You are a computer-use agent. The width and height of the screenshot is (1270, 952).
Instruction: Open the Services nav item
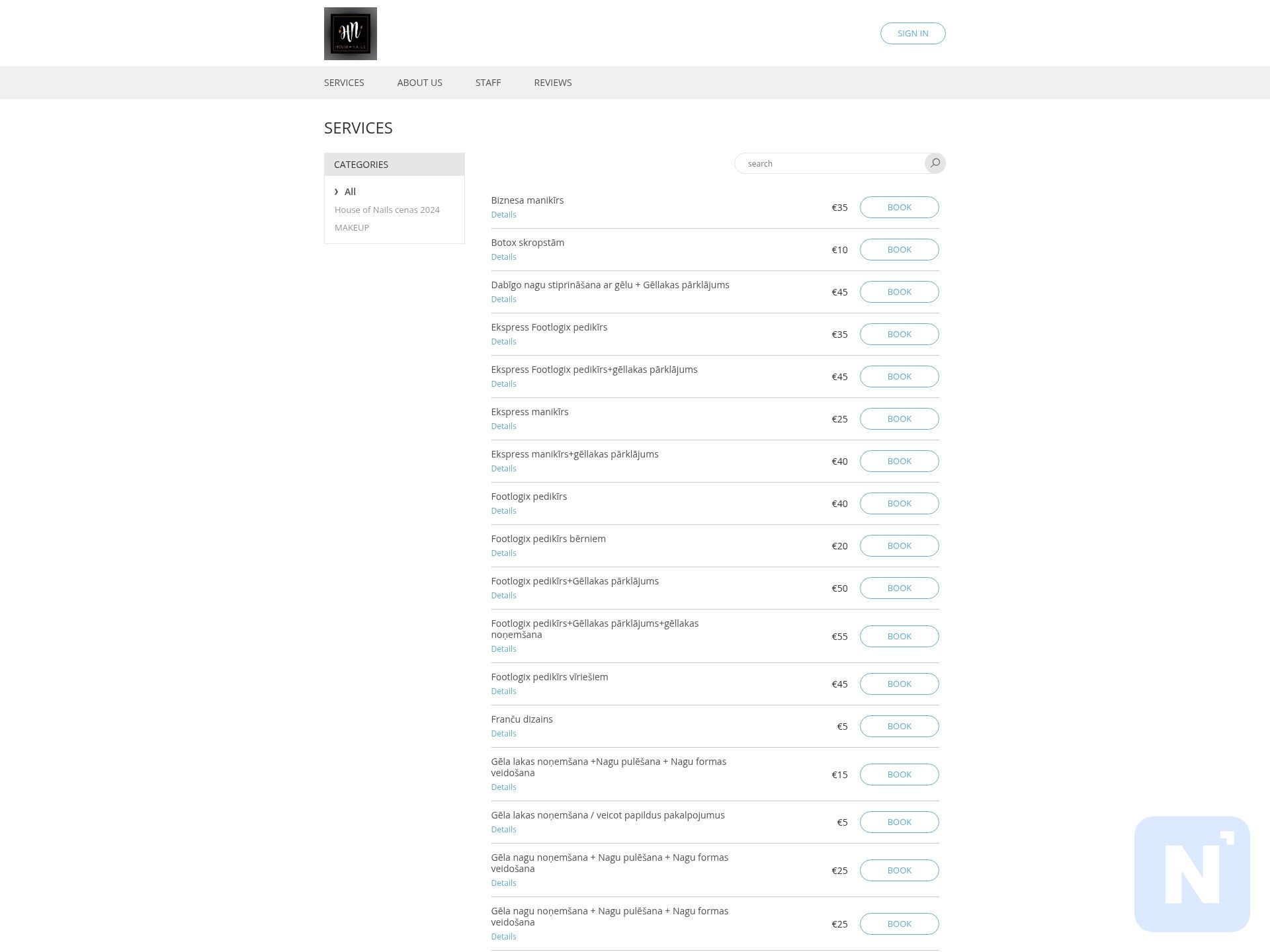pos(344,83)
